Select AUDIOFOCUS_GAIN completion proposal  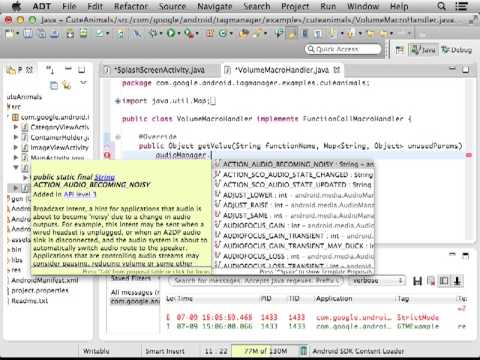(294, 225)
